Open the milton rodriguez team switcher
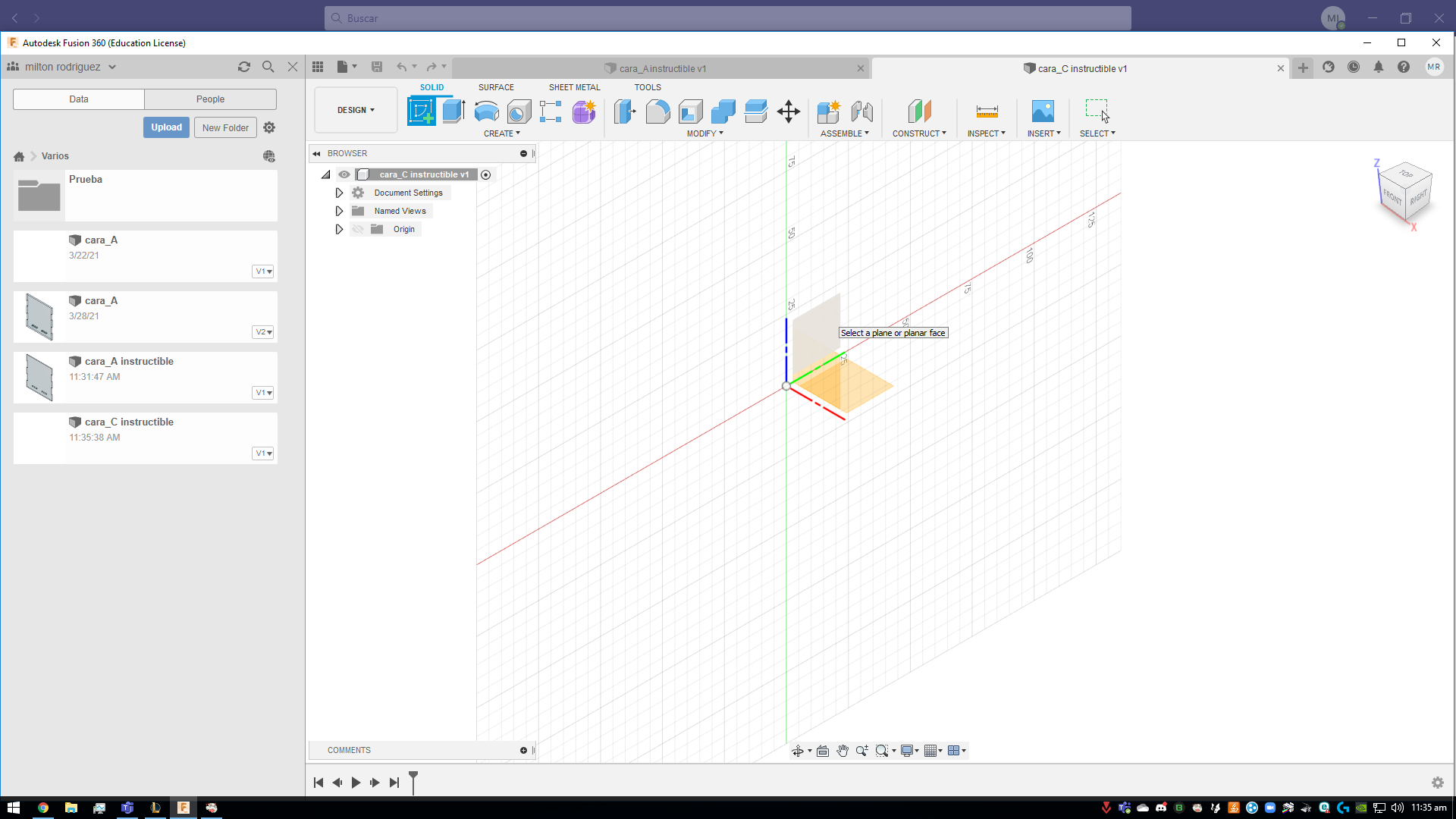The width and height of the screenshot is (1456, 819). point(62,67)
